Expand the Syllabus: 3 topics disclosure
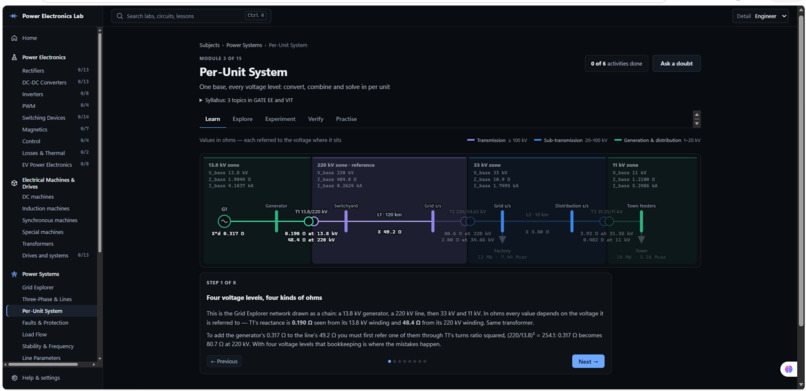 click(246, 101)
